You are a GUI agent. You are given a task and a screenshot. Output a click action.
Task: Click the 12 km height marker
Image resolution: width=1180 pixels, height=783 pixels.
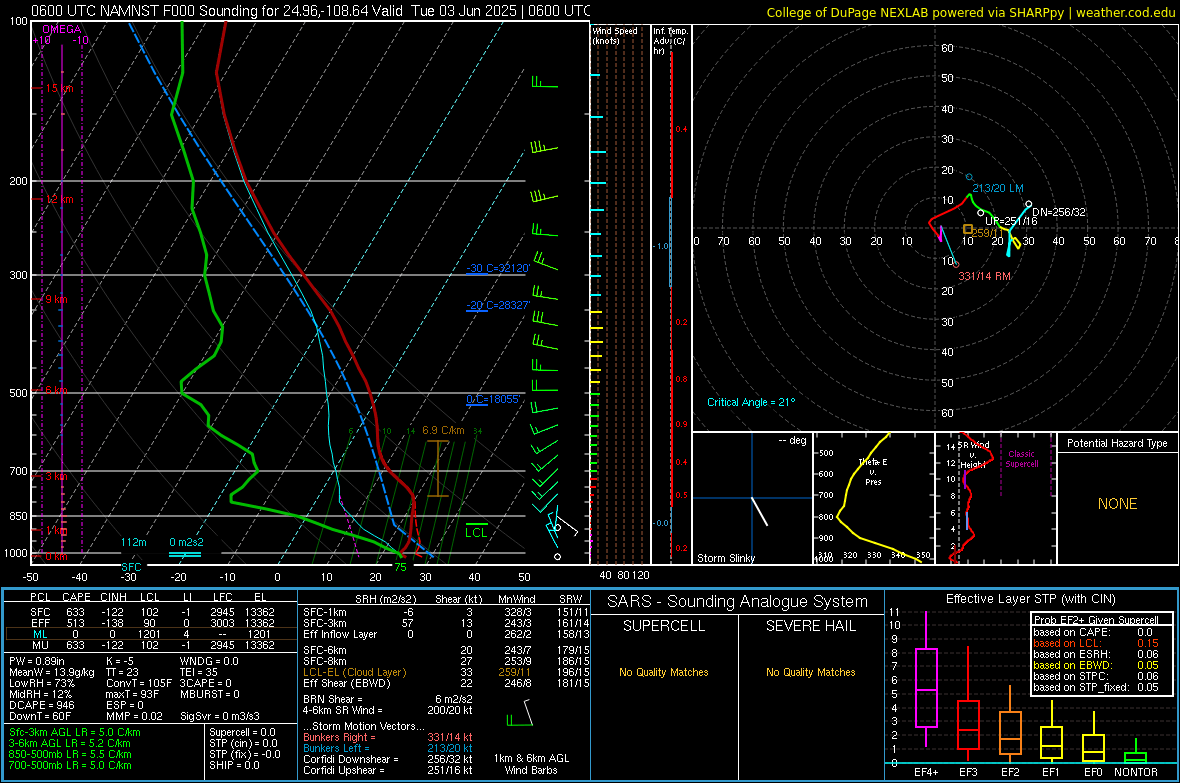pos(59,200)
